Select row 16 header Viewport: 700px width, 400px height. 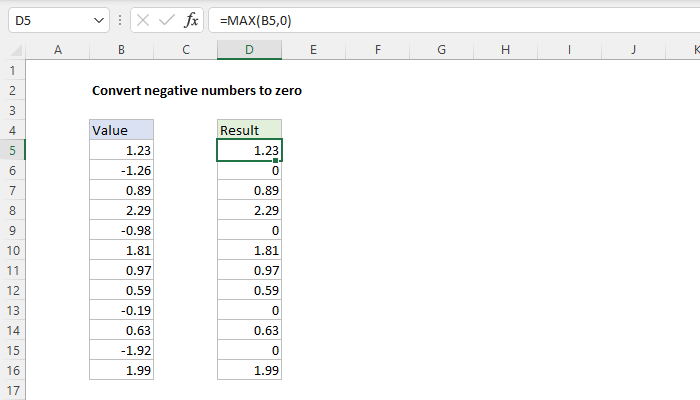pos(12,371)
